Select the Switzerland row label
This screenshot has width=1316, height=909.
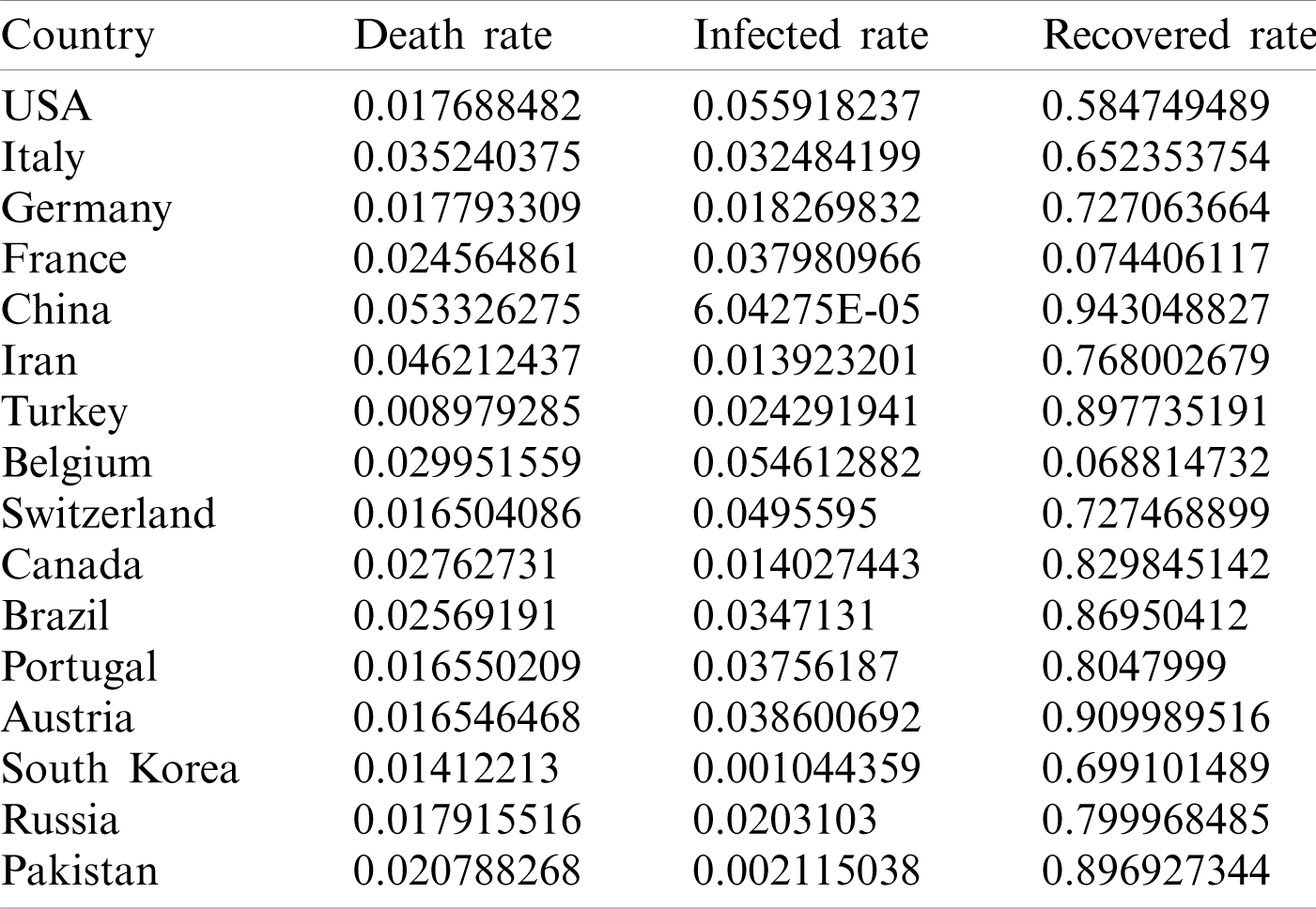point(108,514)
